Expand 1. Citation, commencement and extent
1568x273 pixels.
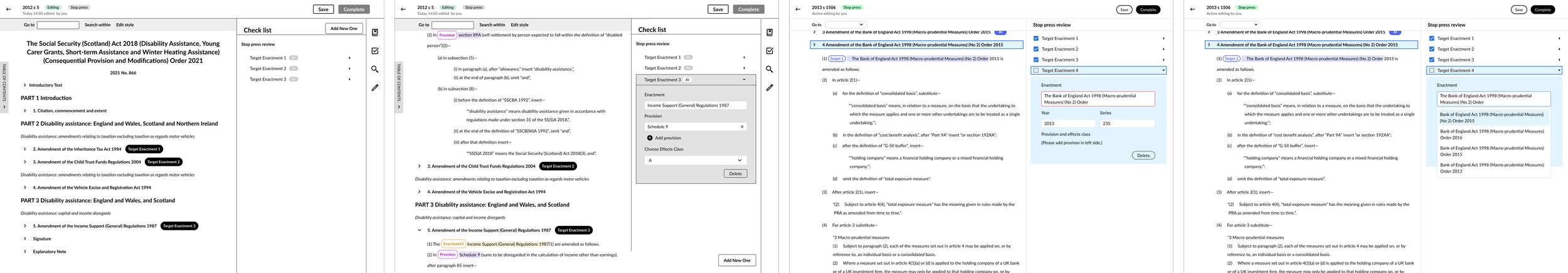point(24,111)
